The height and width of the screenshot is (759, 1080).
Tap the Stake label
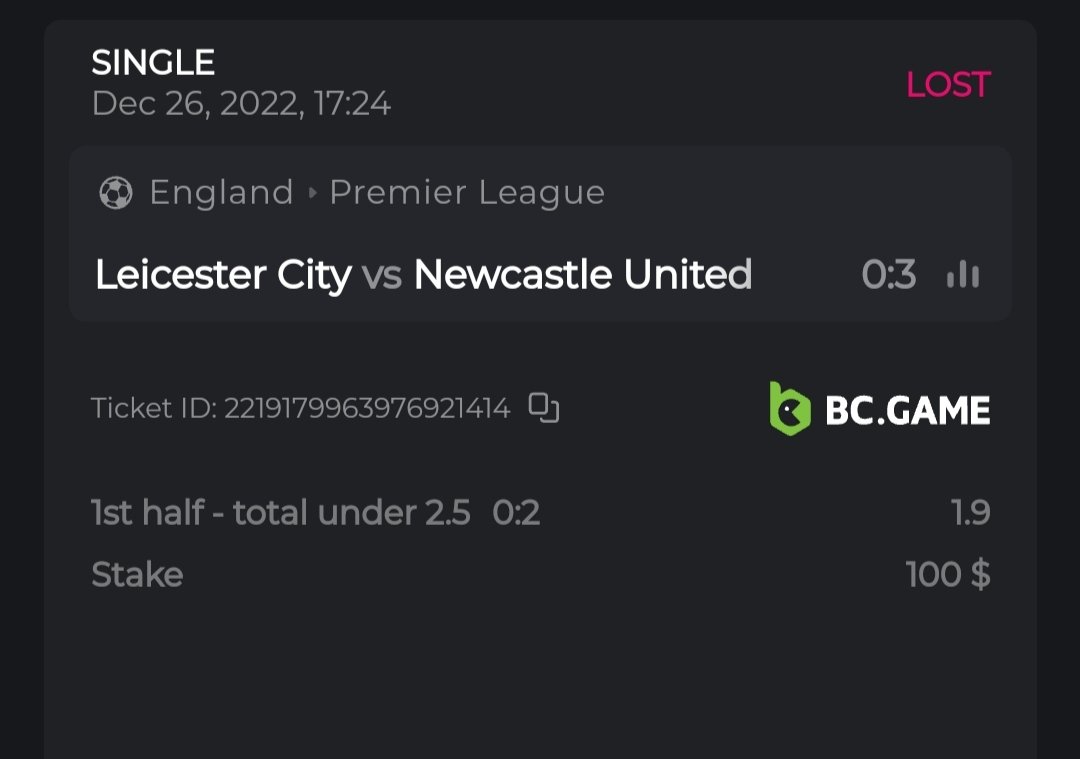pos(137,575)
